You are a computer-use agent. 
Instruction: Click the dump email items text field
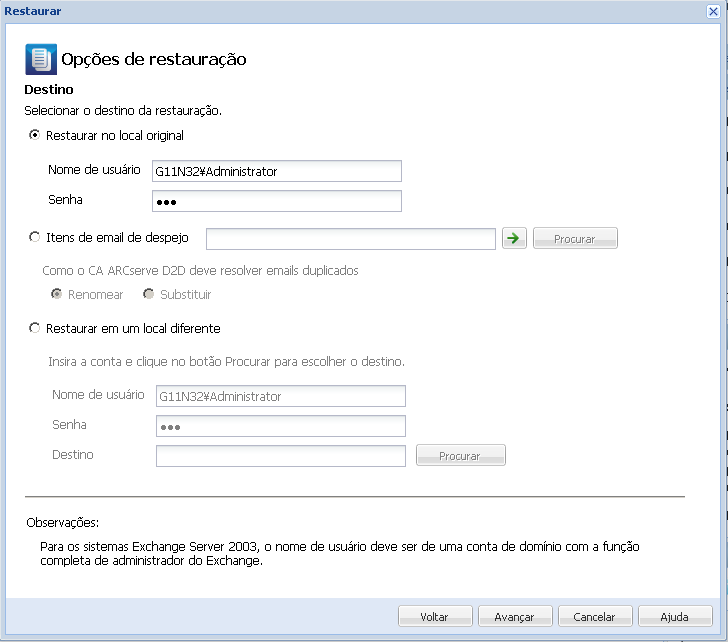point(350,239)
